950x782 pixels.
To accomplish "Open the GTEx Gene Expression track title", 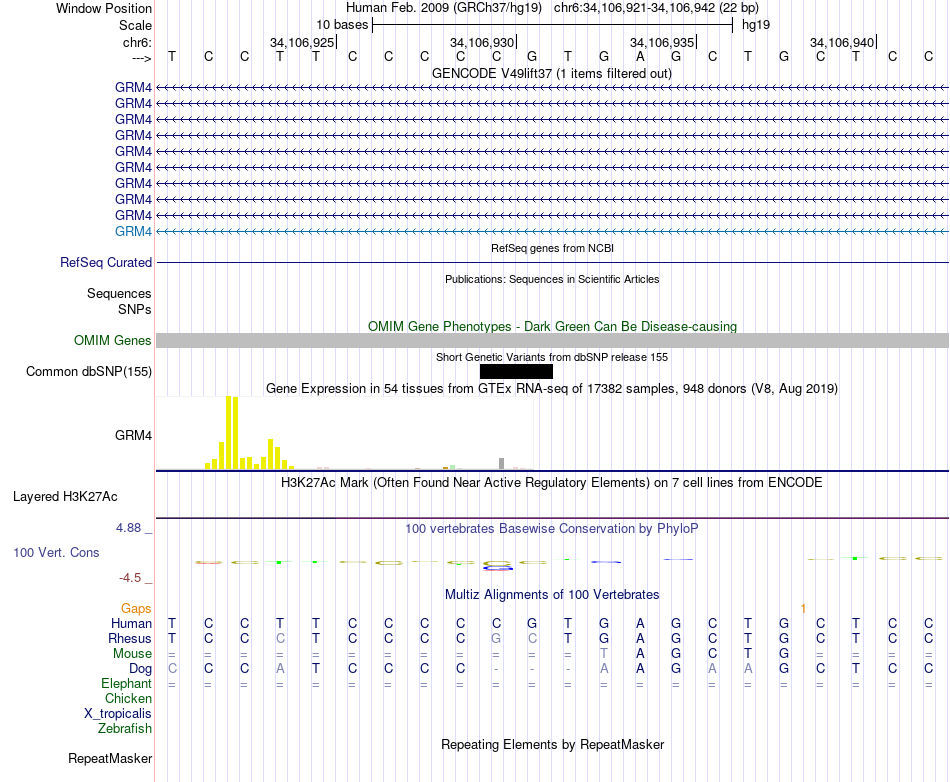I will (x=552, y=388).
